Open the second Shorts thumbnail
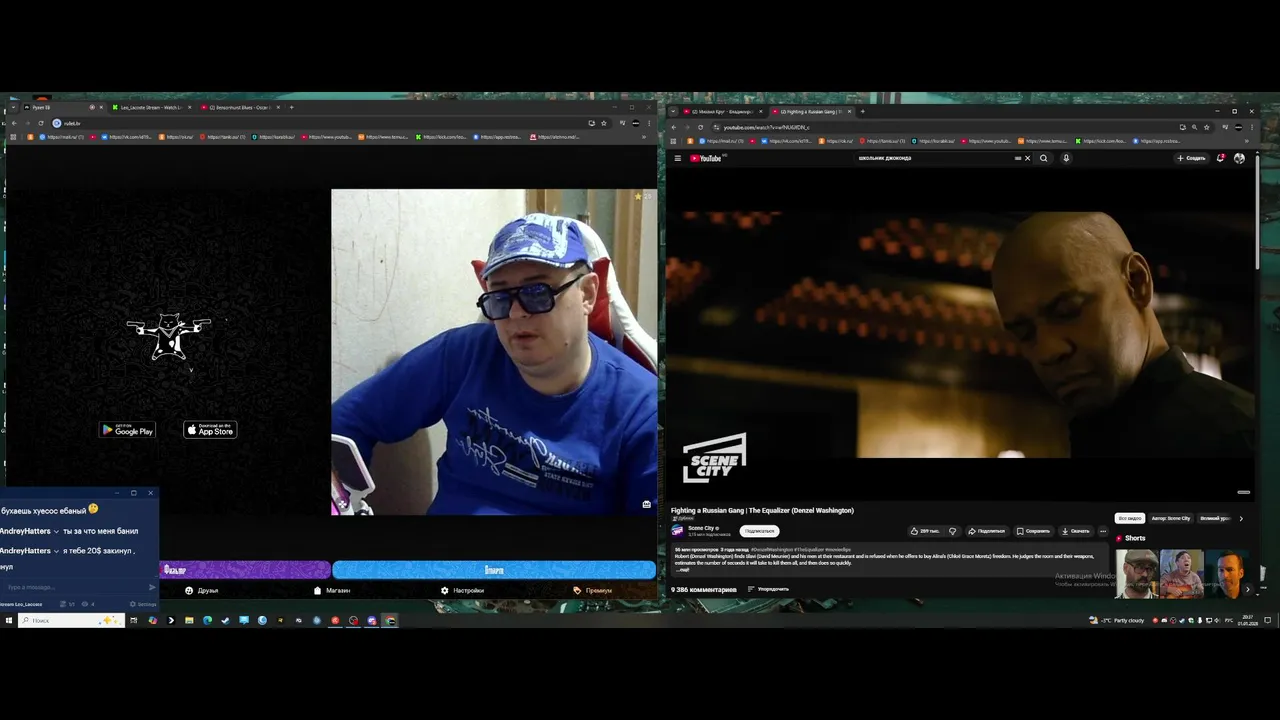The image size is (1280, 720). (1181, 573)
